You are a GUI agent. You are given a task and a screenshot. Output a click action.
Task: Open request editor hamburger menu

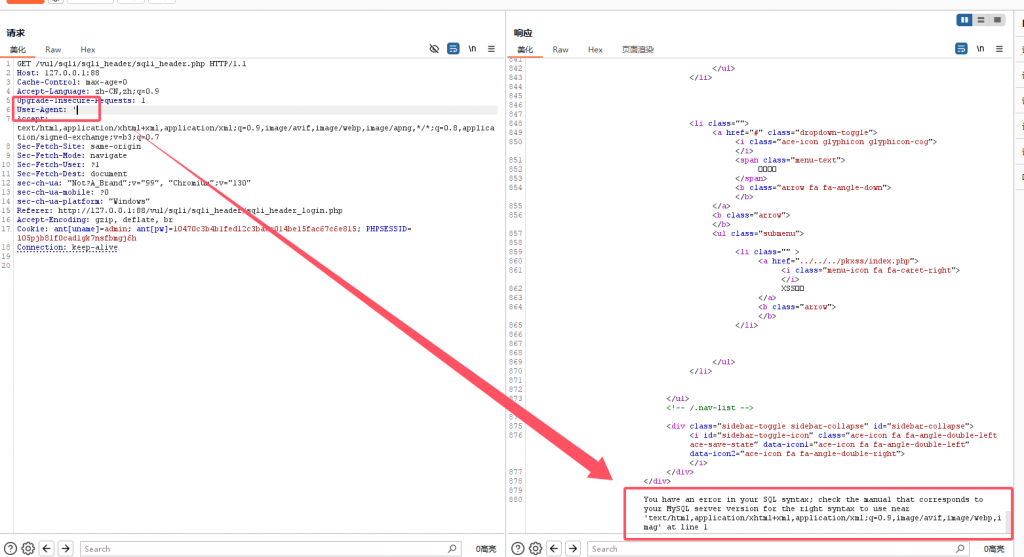coord(491,49)
